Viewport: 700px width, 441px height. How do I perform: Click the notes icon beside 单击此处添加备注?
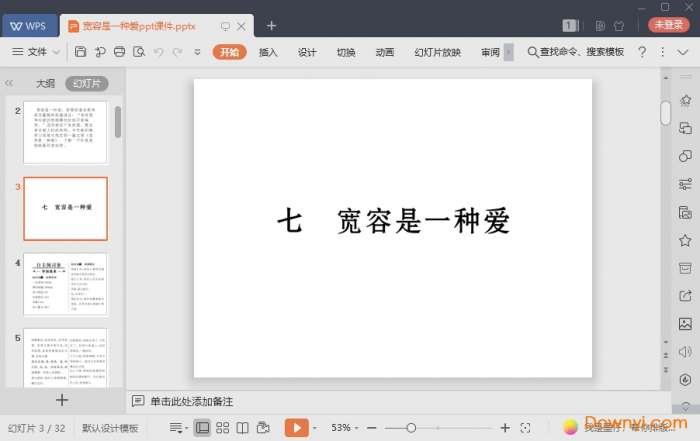tap(138, 401)
